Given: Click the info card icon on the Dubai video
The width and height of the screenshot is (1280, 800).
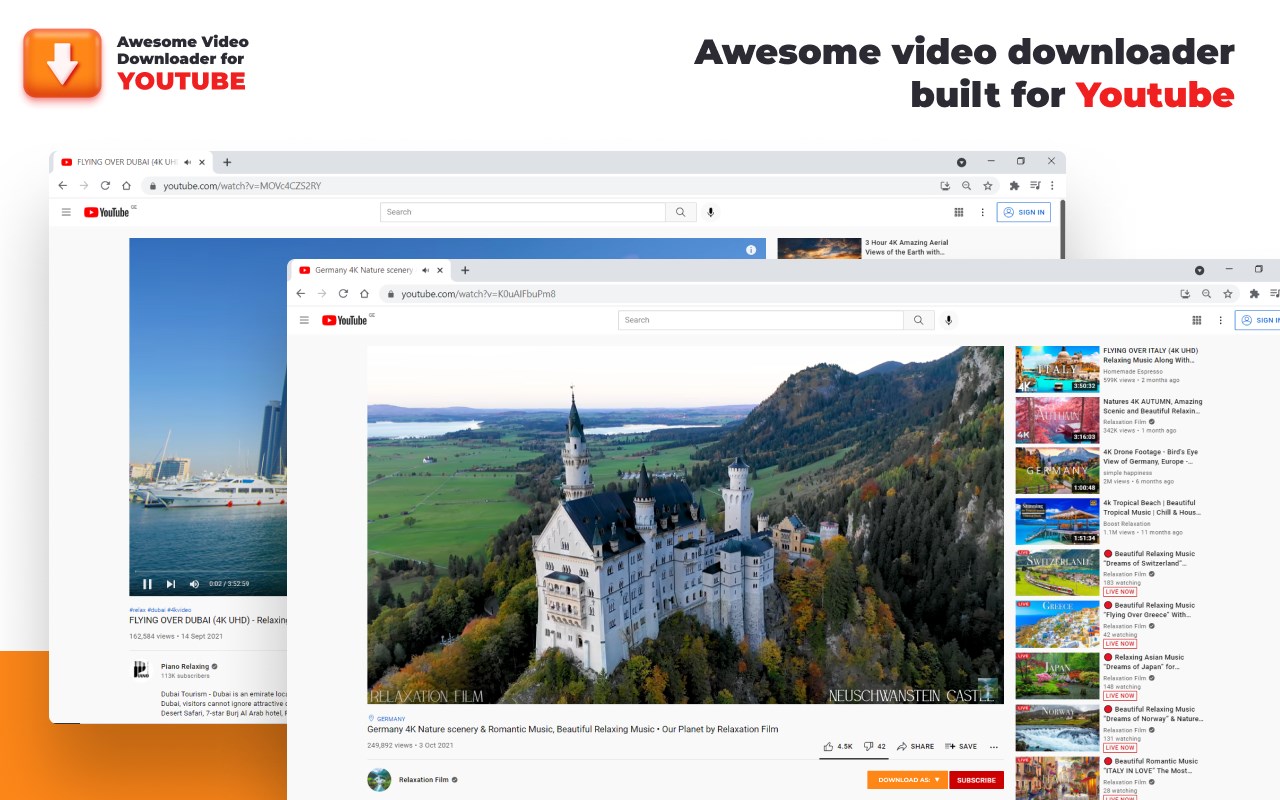Looking at the screenshot, I should click(751, 250).
